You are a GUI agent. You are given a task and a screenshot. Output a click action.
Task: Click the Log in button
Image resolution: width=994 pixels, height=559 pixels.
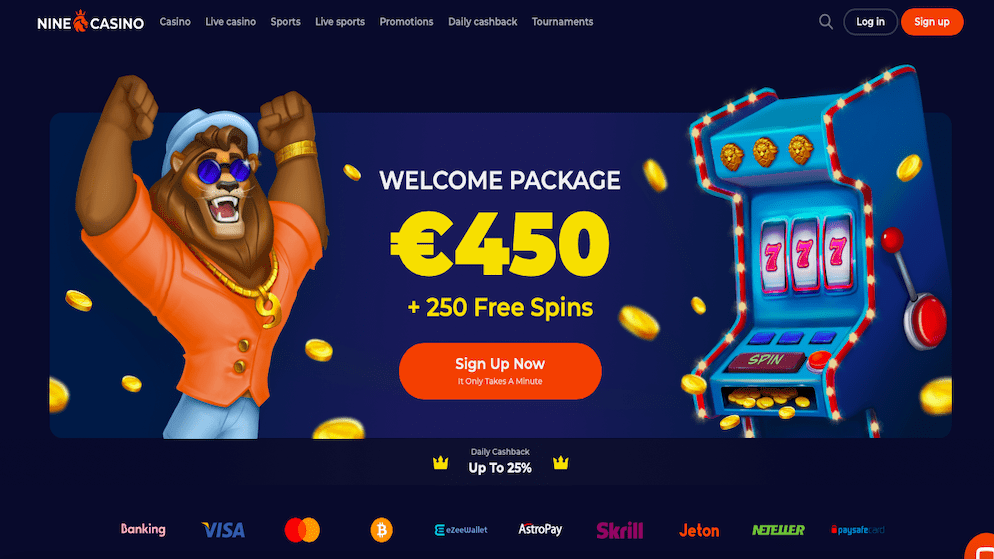(x=870, y=22)
